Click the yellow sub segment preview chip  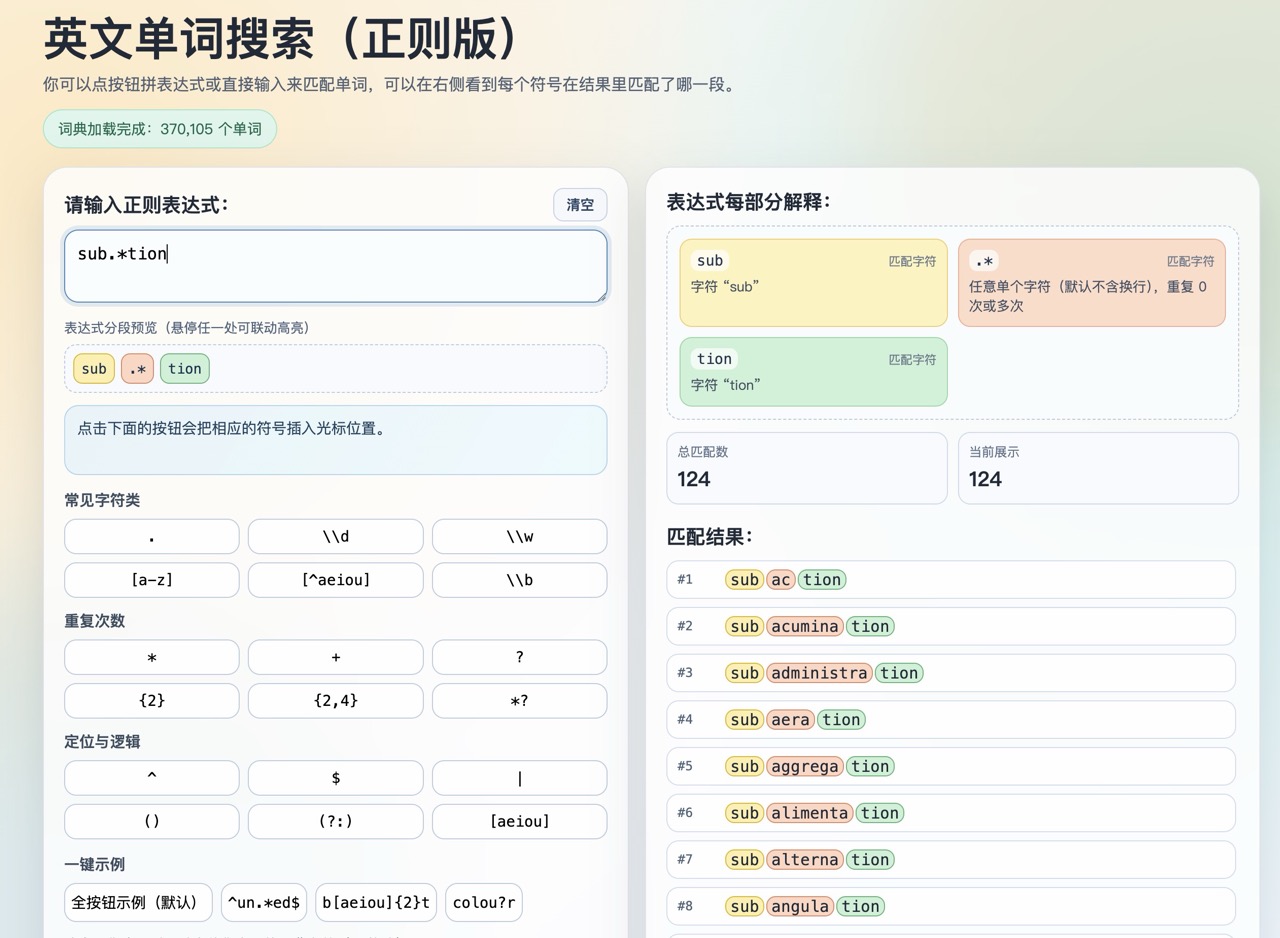[94, 369]
